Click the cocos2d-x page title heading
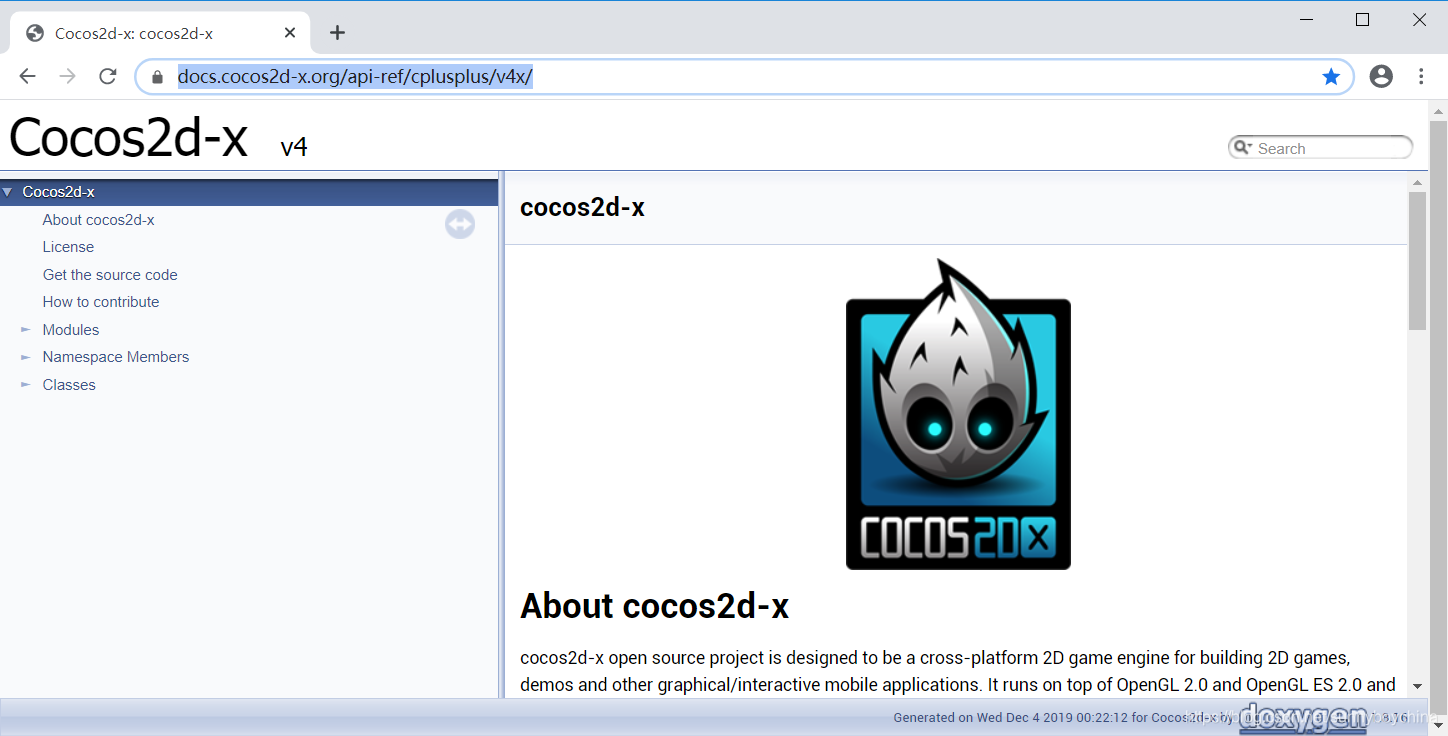 coord(582,208)
